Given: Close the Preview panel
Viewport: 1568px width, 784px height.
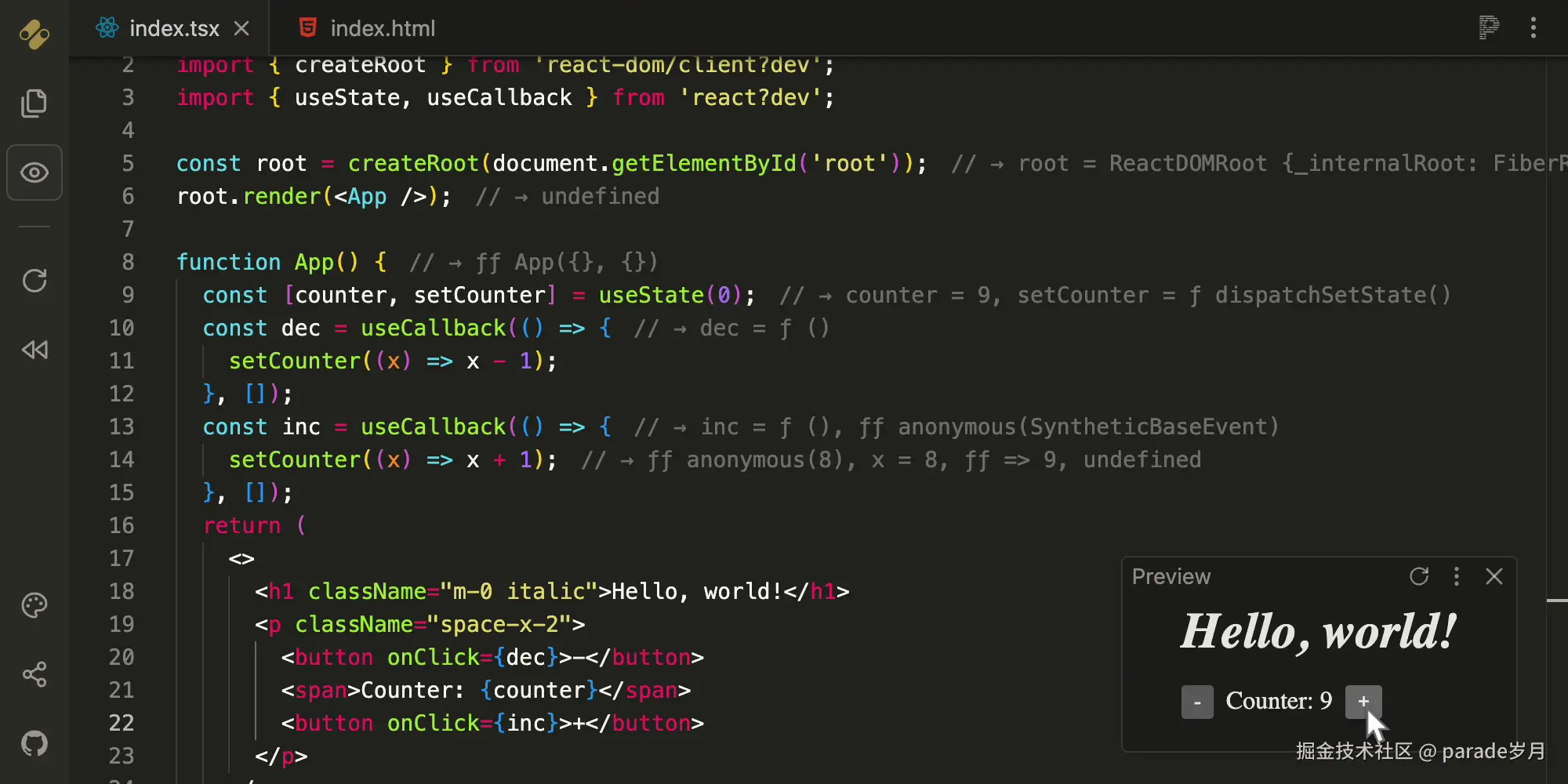Looking at the screenshot, I should point(1494,577).
